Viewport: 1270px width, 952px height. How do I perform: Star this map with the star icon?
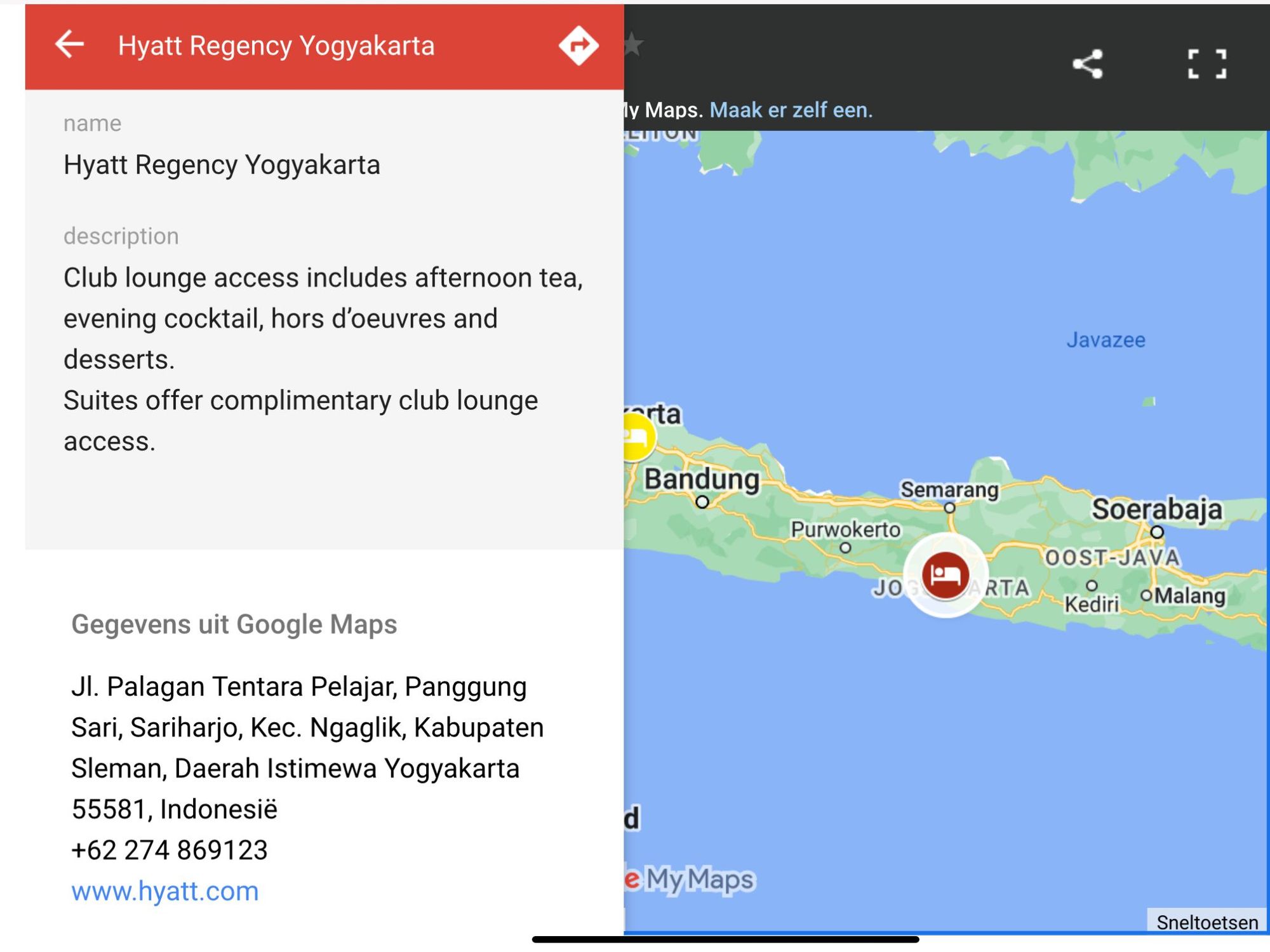[634, 45]
